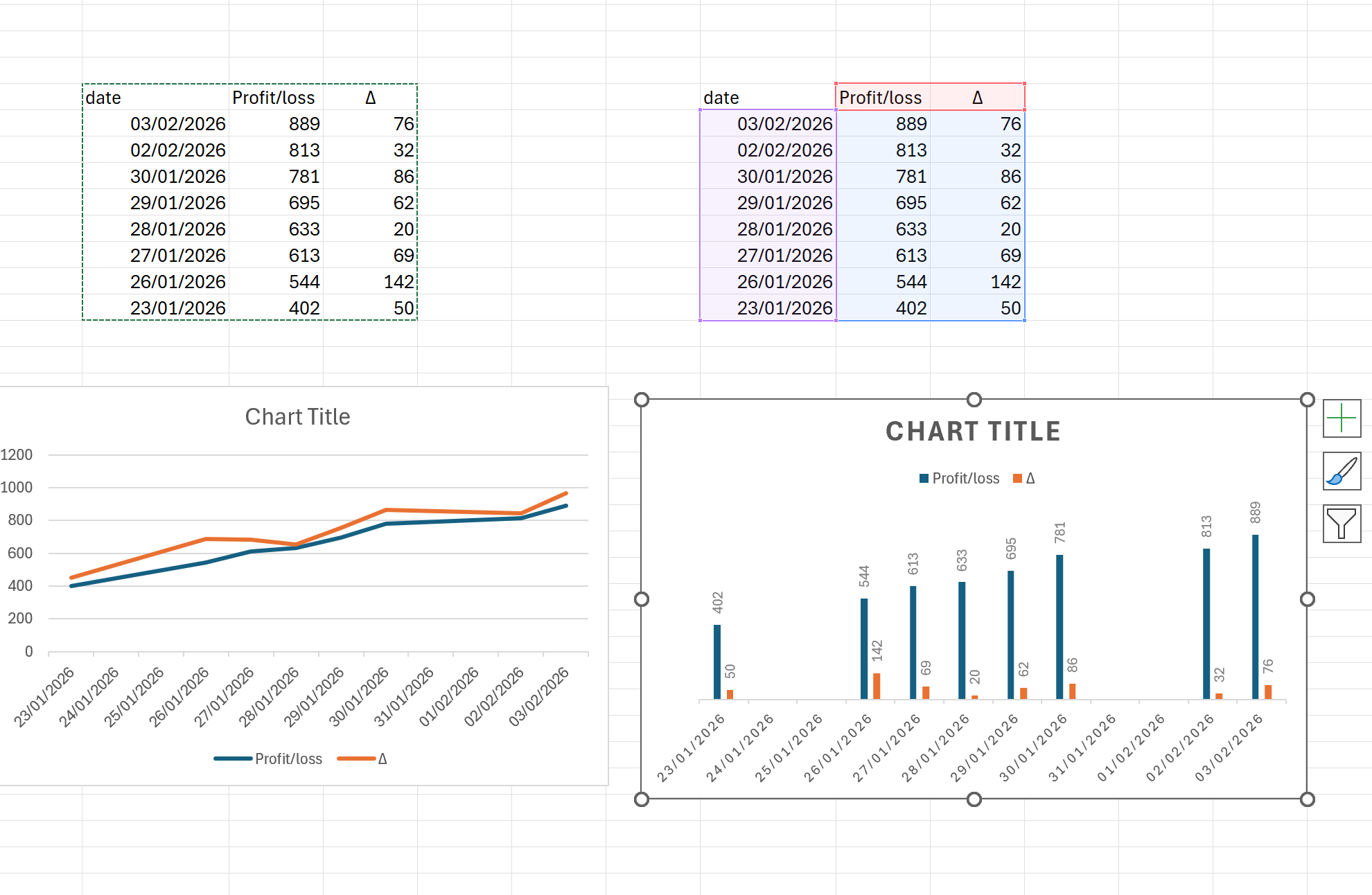
Task: Select the 142 cell in right table
Action: click(977, 281)
